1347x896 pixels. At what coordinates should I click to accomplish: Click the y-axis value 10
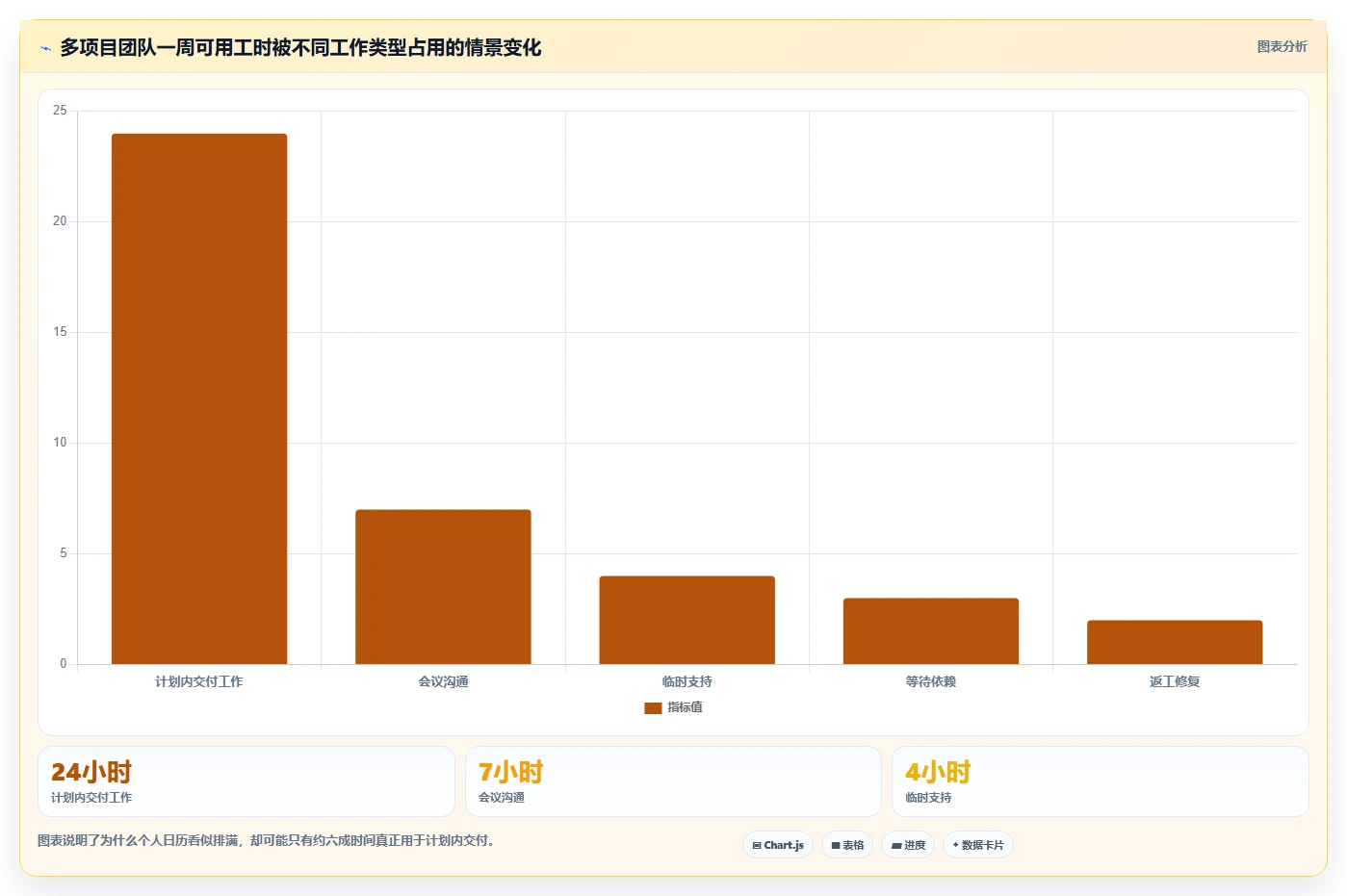60,443
